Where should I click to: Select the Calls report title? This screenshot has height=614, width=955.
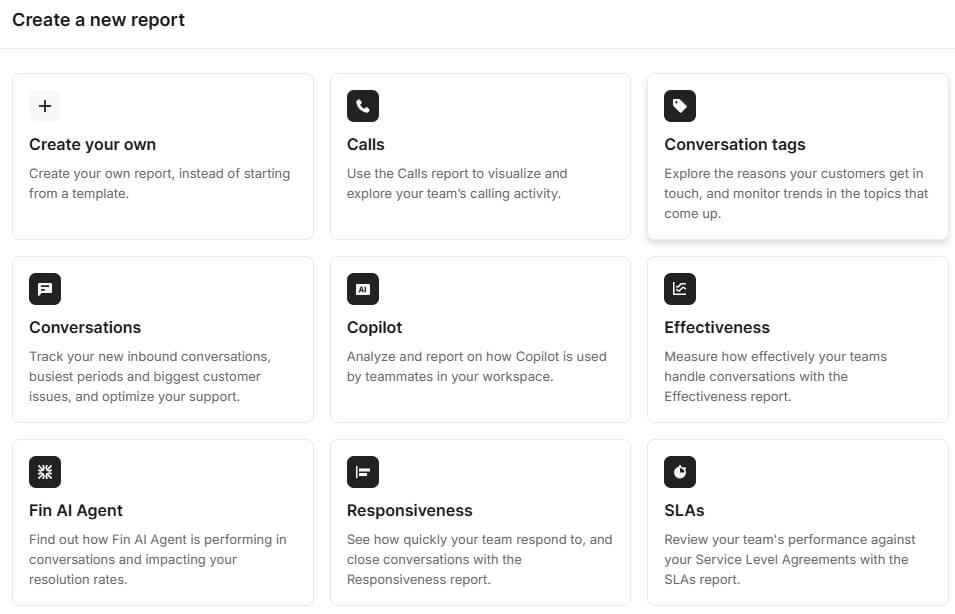(366, 144)
